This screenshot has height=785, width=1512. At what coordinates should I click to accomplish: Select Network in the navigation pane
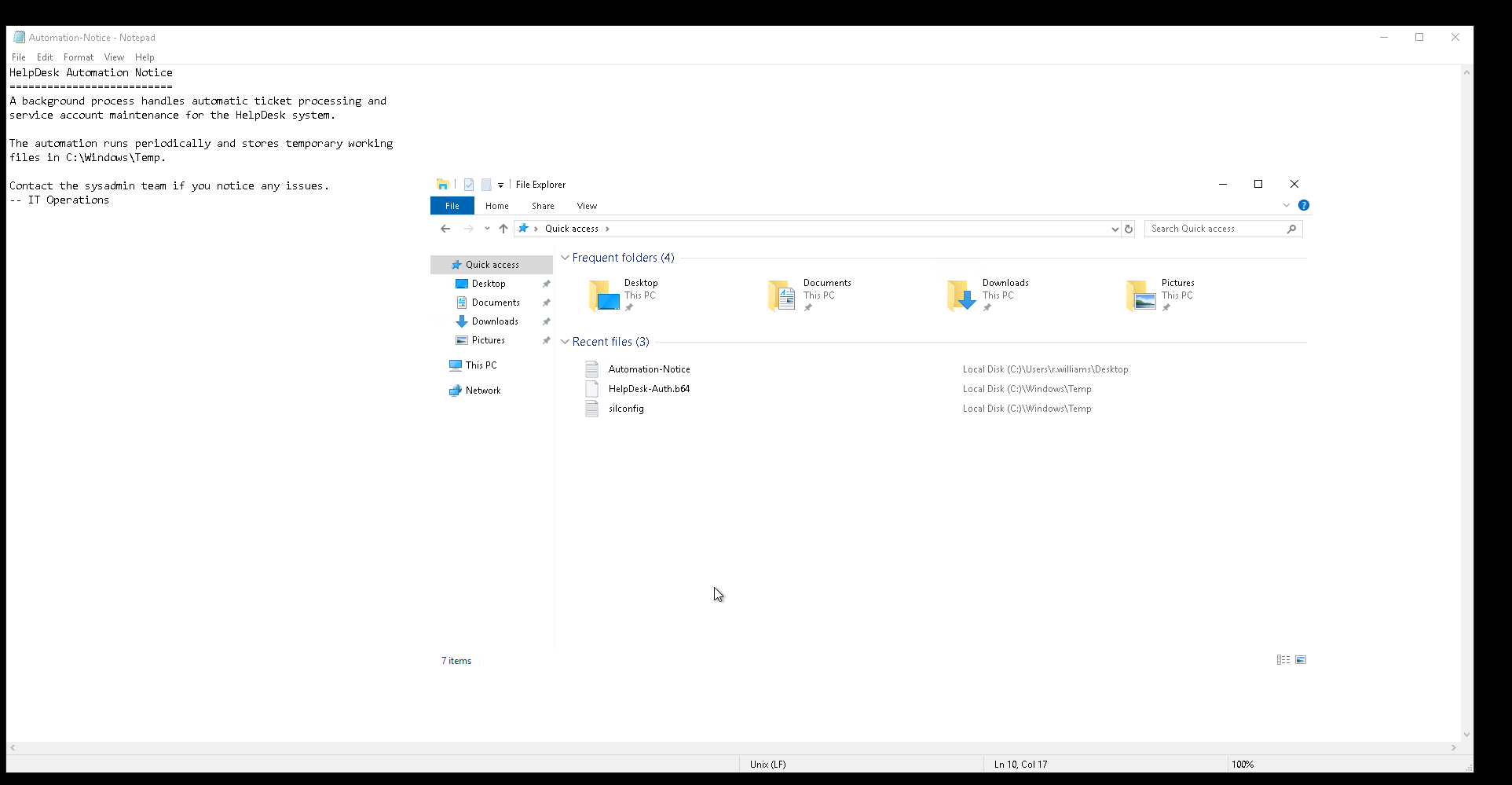pos(483,391)
